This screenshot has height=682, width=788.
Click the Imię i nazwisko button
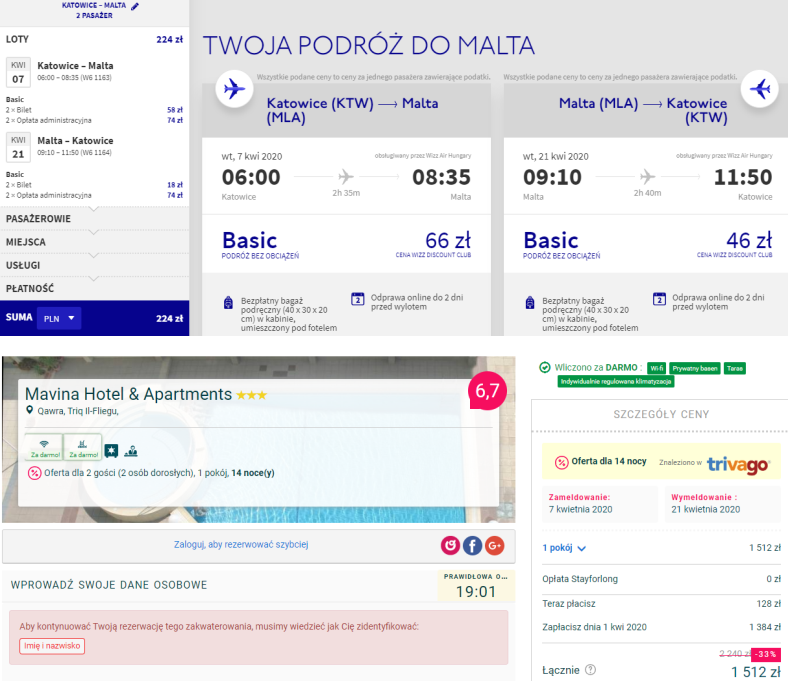52,646
